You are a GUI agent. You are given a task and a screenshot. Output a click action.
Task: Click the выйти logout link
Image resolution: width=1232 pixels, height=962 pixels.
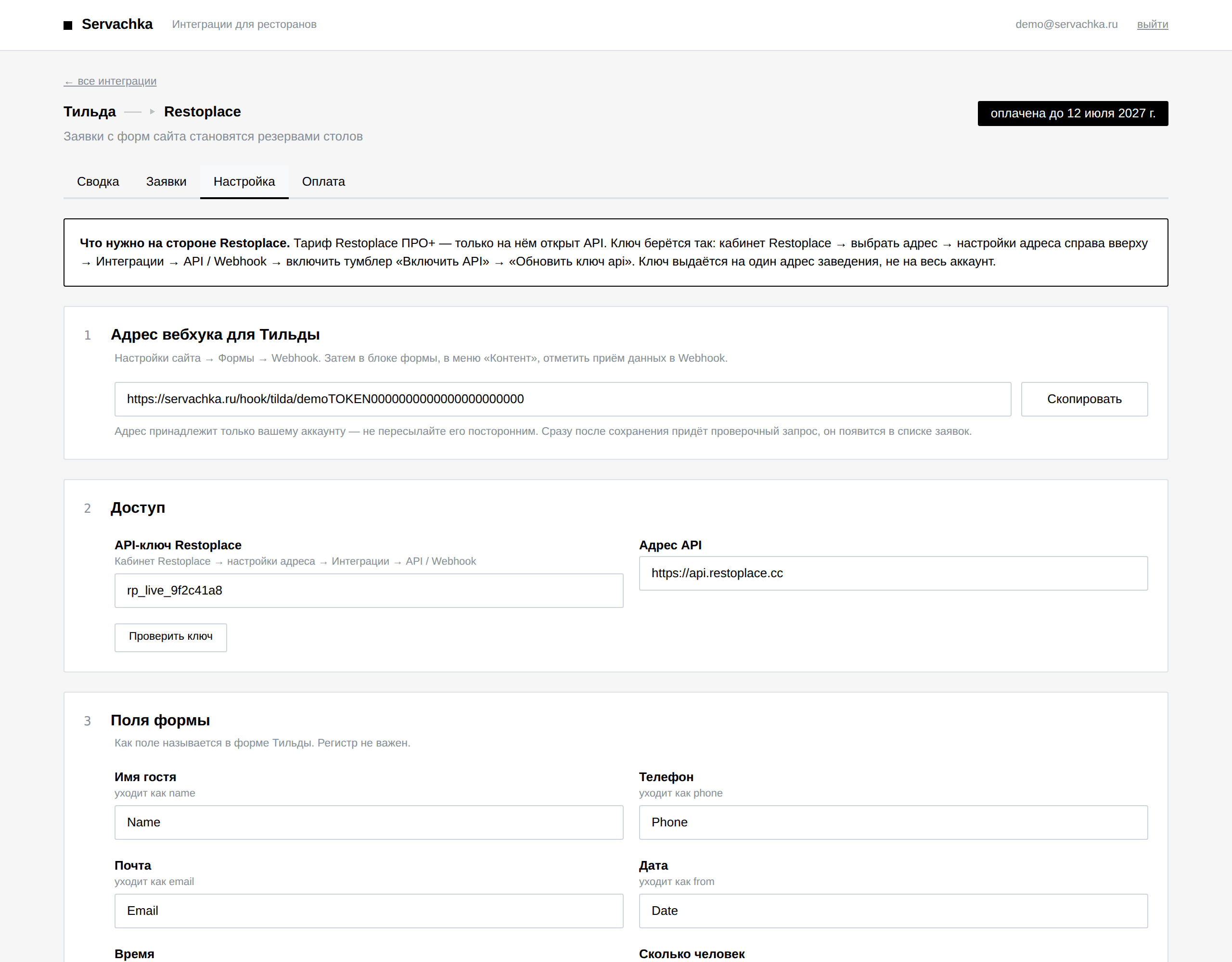(1153, 24)
